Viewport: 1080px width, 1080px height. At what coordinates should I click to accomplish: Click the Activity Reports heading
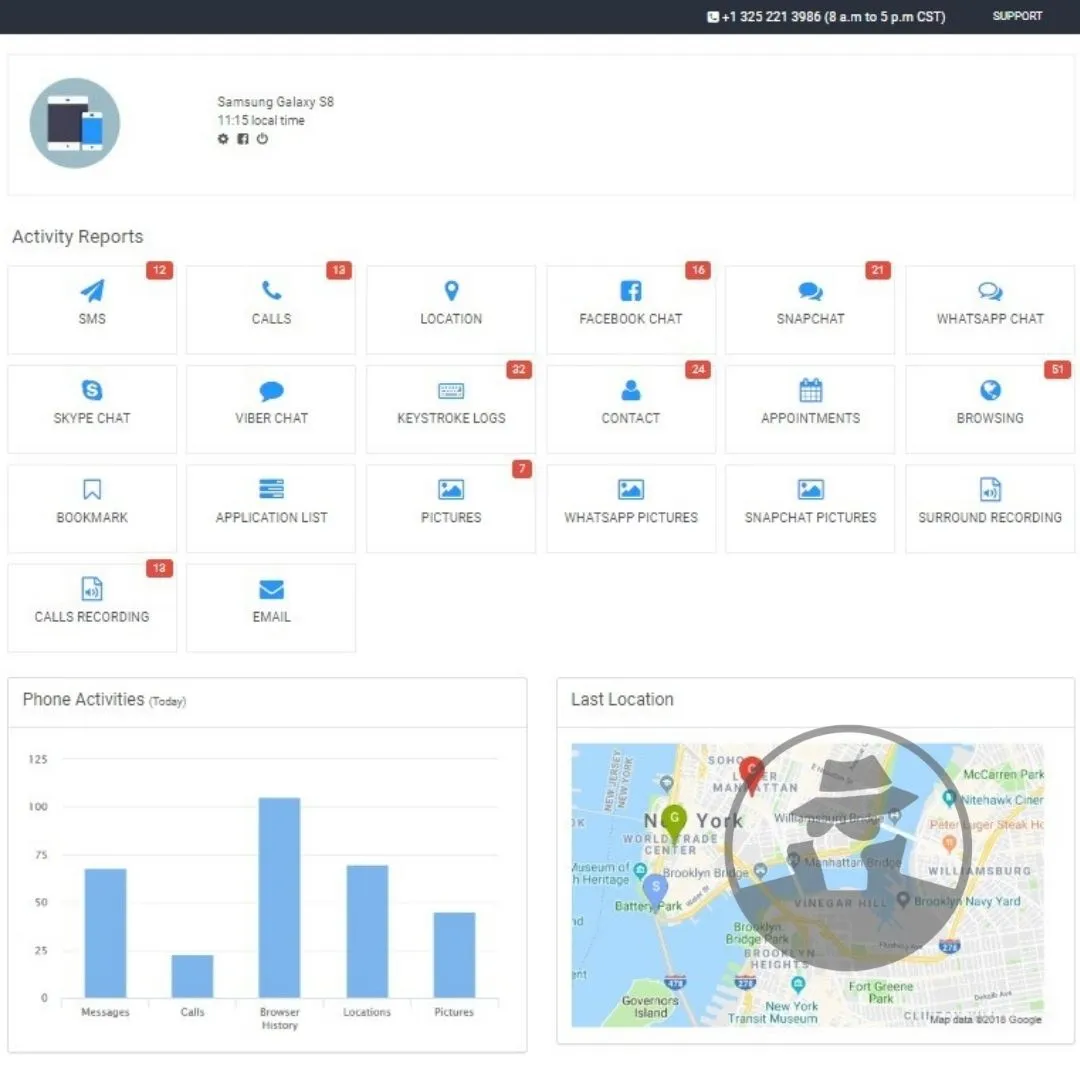(77, 236)
